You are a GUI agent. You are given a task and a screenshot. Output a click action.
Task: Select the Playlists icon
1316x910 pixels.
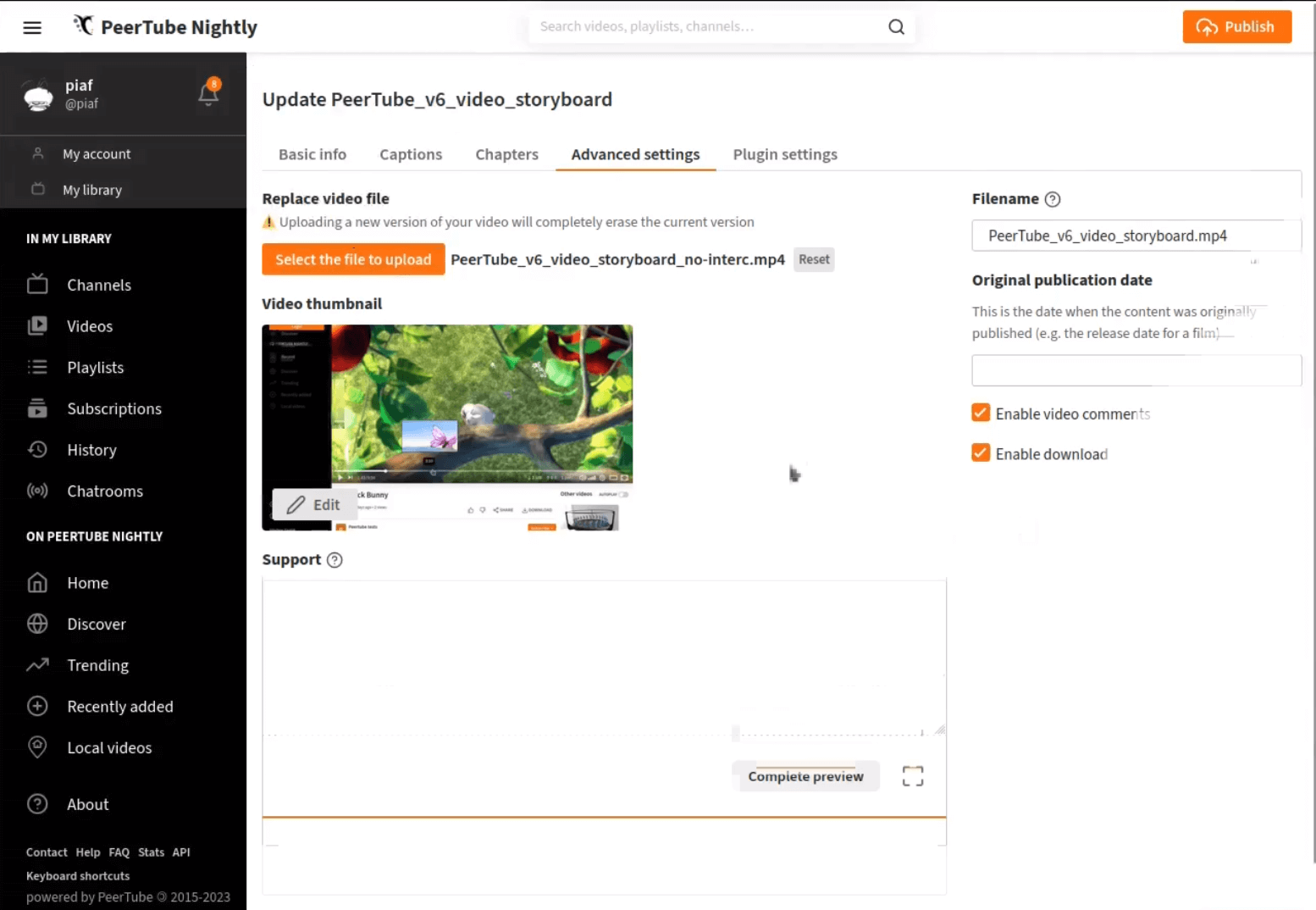37,367
